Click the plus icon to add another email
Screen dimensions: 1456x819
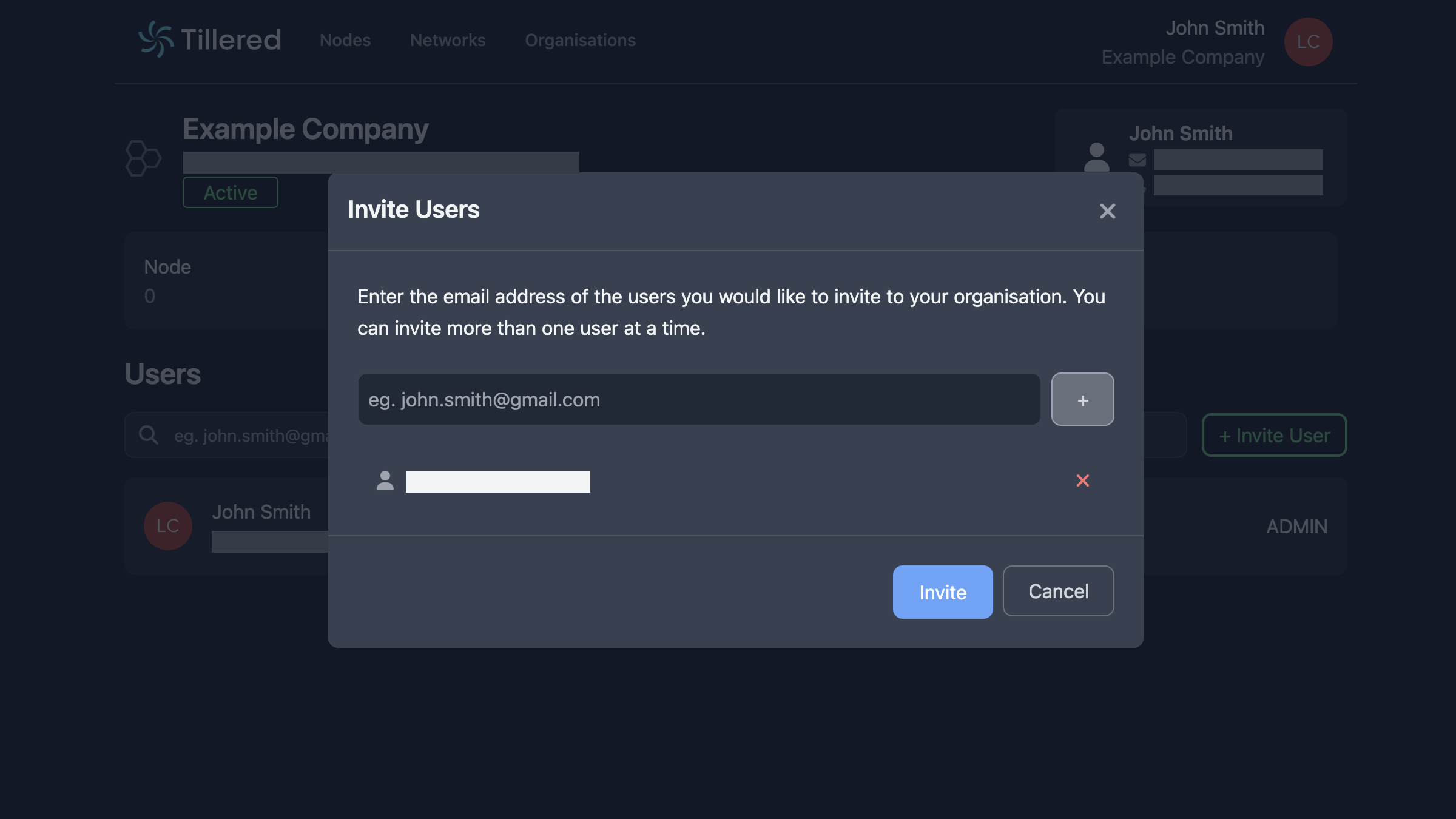1082,399
